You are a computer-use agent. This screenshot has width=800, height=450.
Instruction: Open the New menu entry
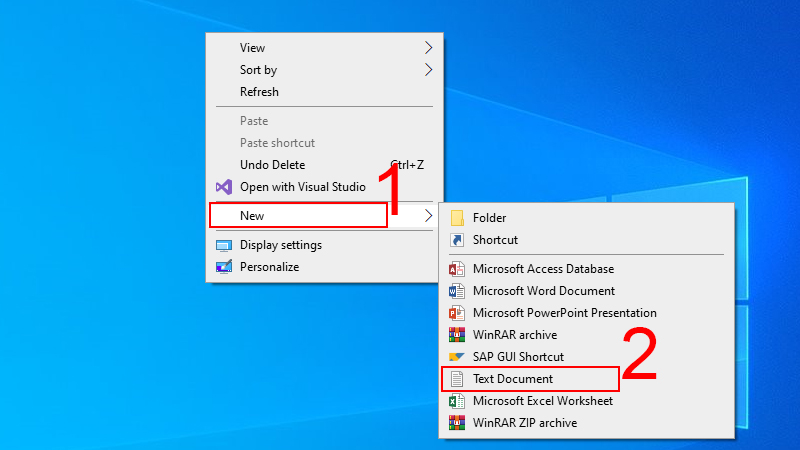point(324,216)
